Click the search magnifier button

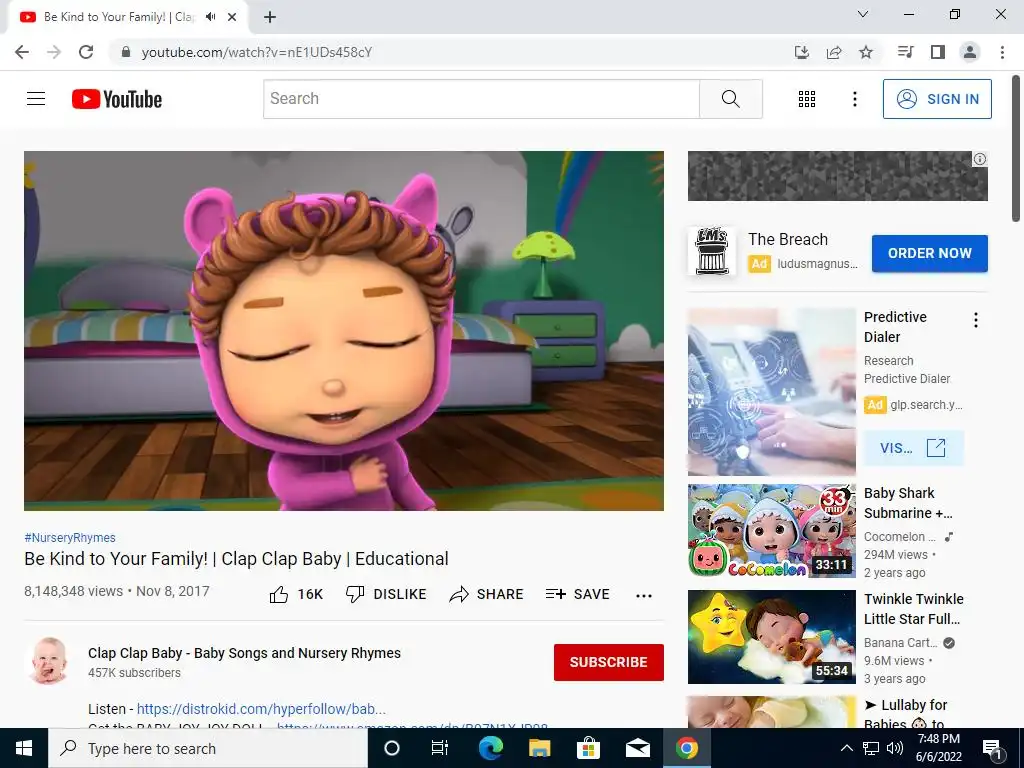(731, 99)
